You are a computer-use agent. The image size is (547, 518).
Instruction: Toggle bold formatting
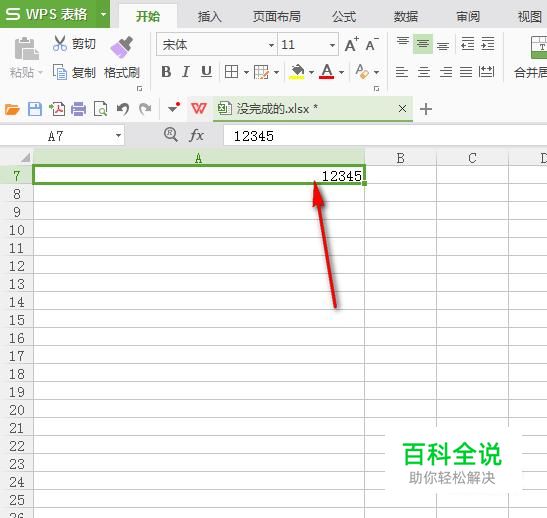[x=166, y=72]
